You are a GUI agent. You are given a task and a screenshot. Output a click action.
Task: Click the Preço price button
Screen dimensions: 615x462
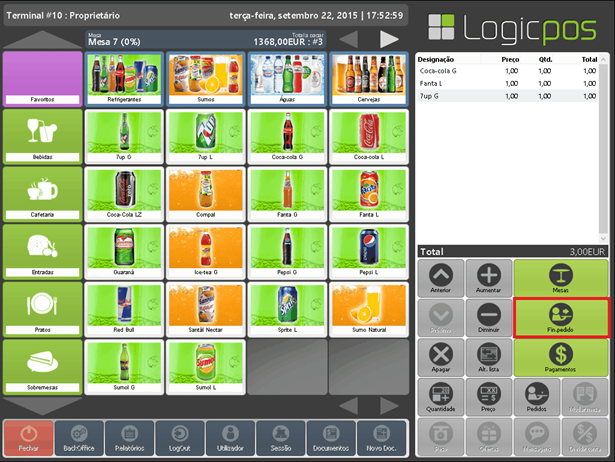click(489, 398)
